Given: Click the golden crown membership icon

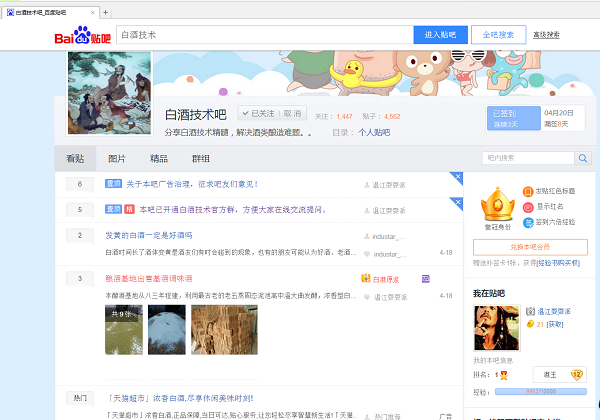Looking at the screenshot, I should pos(496,206).
